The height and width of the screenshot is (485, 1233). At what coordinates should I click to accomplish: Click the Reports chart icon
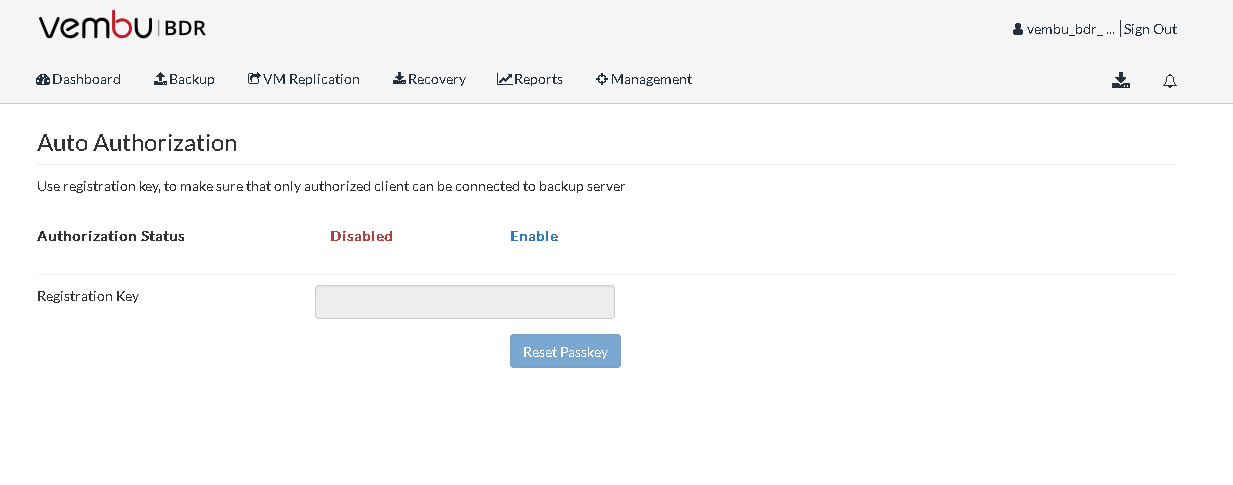click(x=504, y=79)
